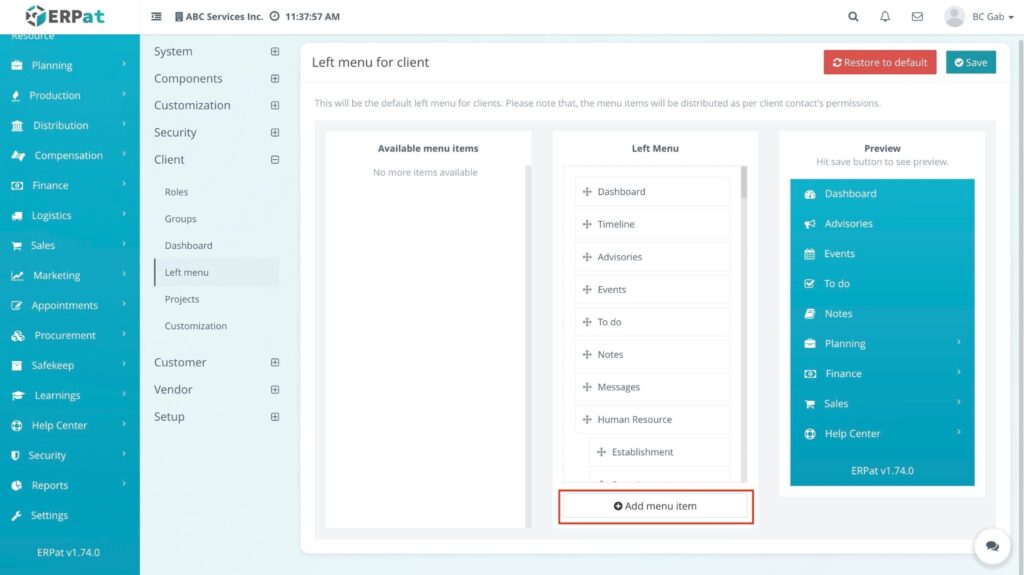Click the Settings wrench icon
This screenshot has width=1024, height=575.
(x=16, y=516)
